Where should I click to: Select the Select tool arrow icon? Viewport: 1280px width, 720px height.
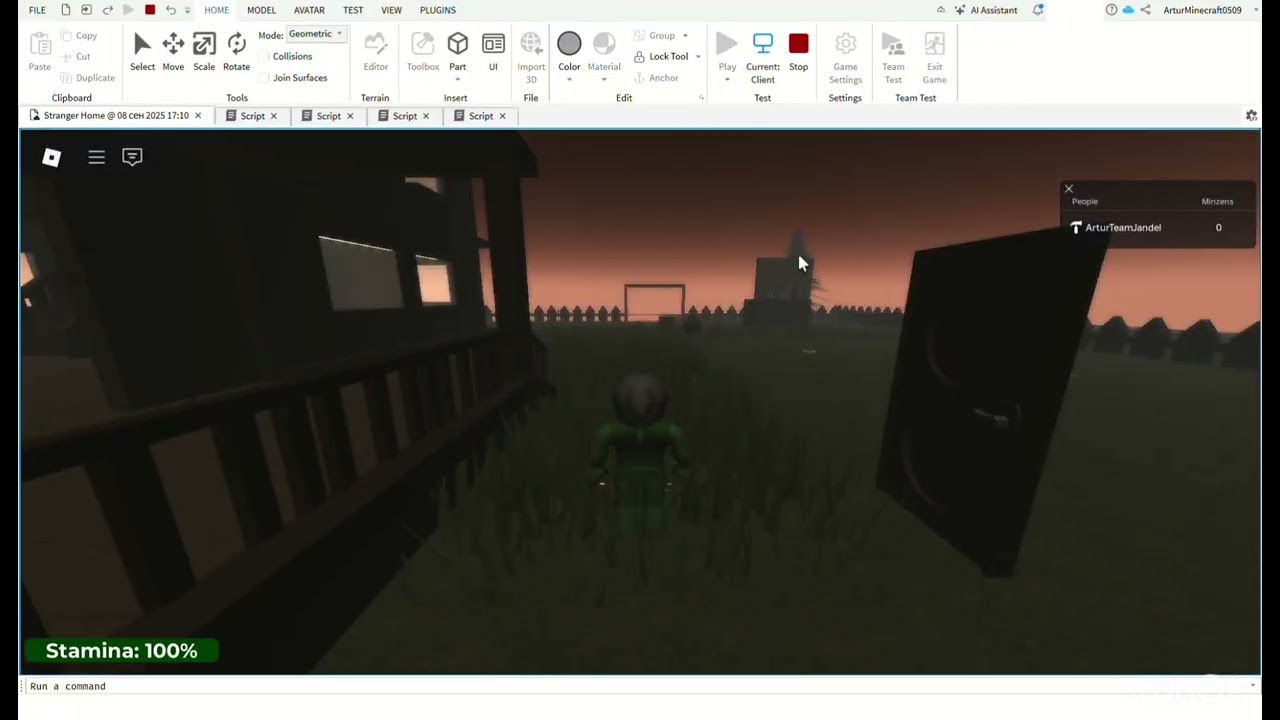(x=142, y=44)
